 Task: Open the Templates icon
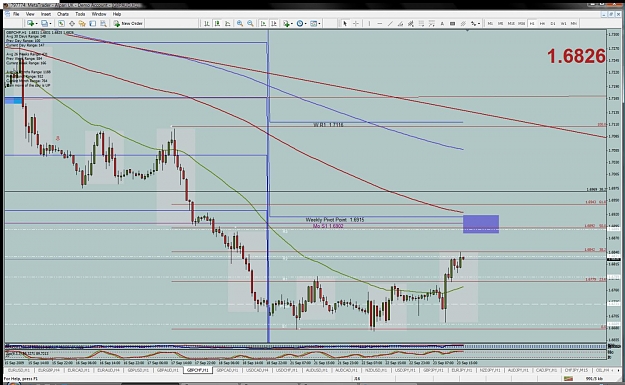314,24
